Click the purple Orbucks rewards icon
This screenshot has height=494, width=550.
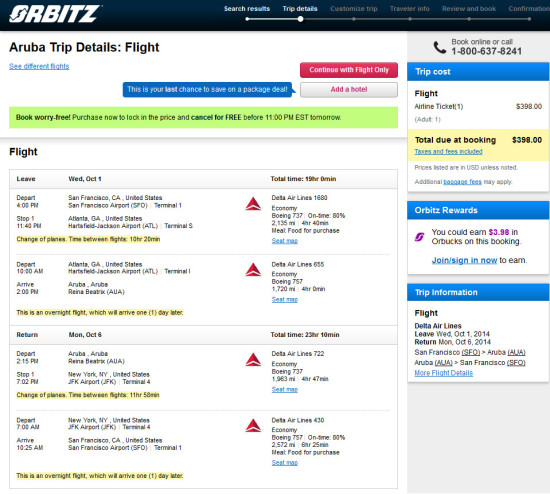click(419, 237)
